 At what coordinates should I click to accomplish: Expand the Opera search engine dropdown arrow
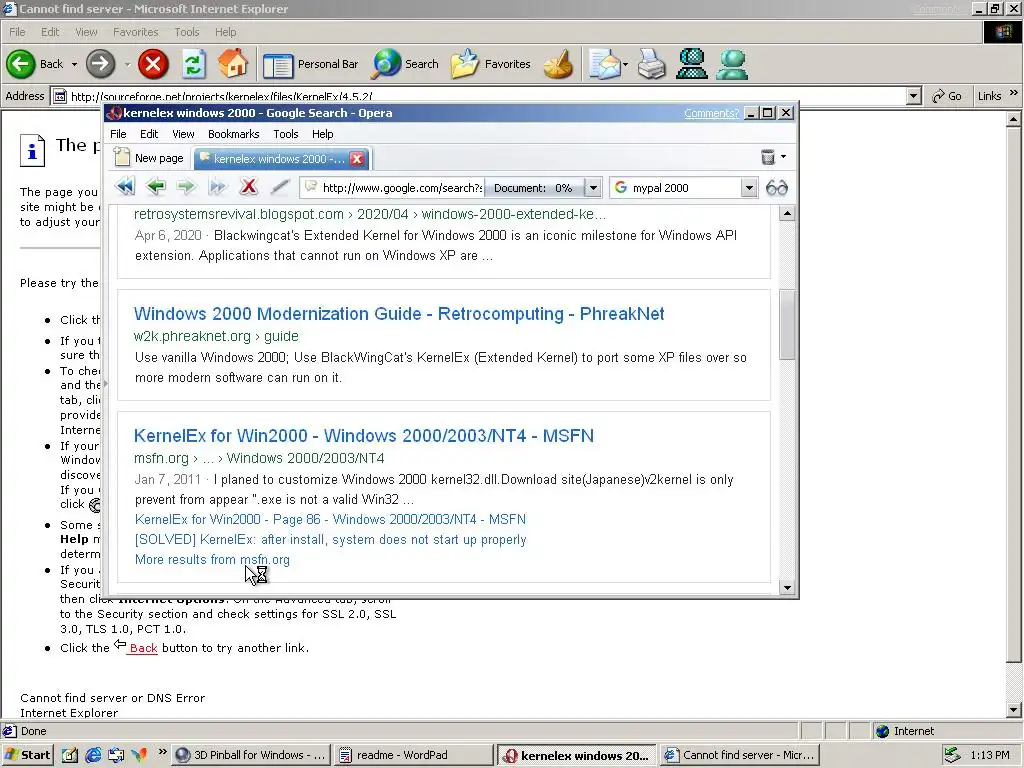749,188
